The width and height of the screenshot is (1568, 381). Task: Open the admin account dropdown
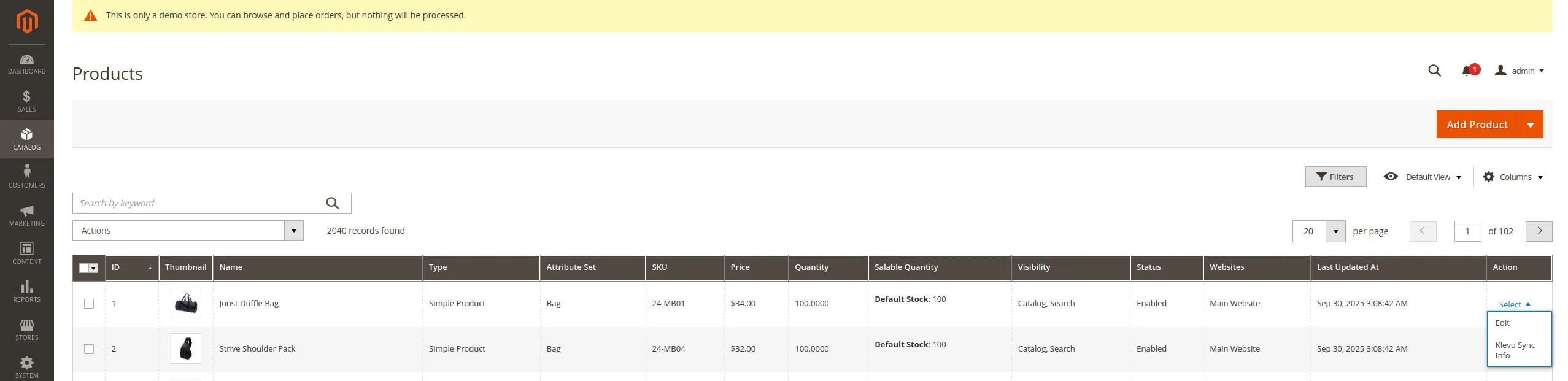pos(1519,71)
